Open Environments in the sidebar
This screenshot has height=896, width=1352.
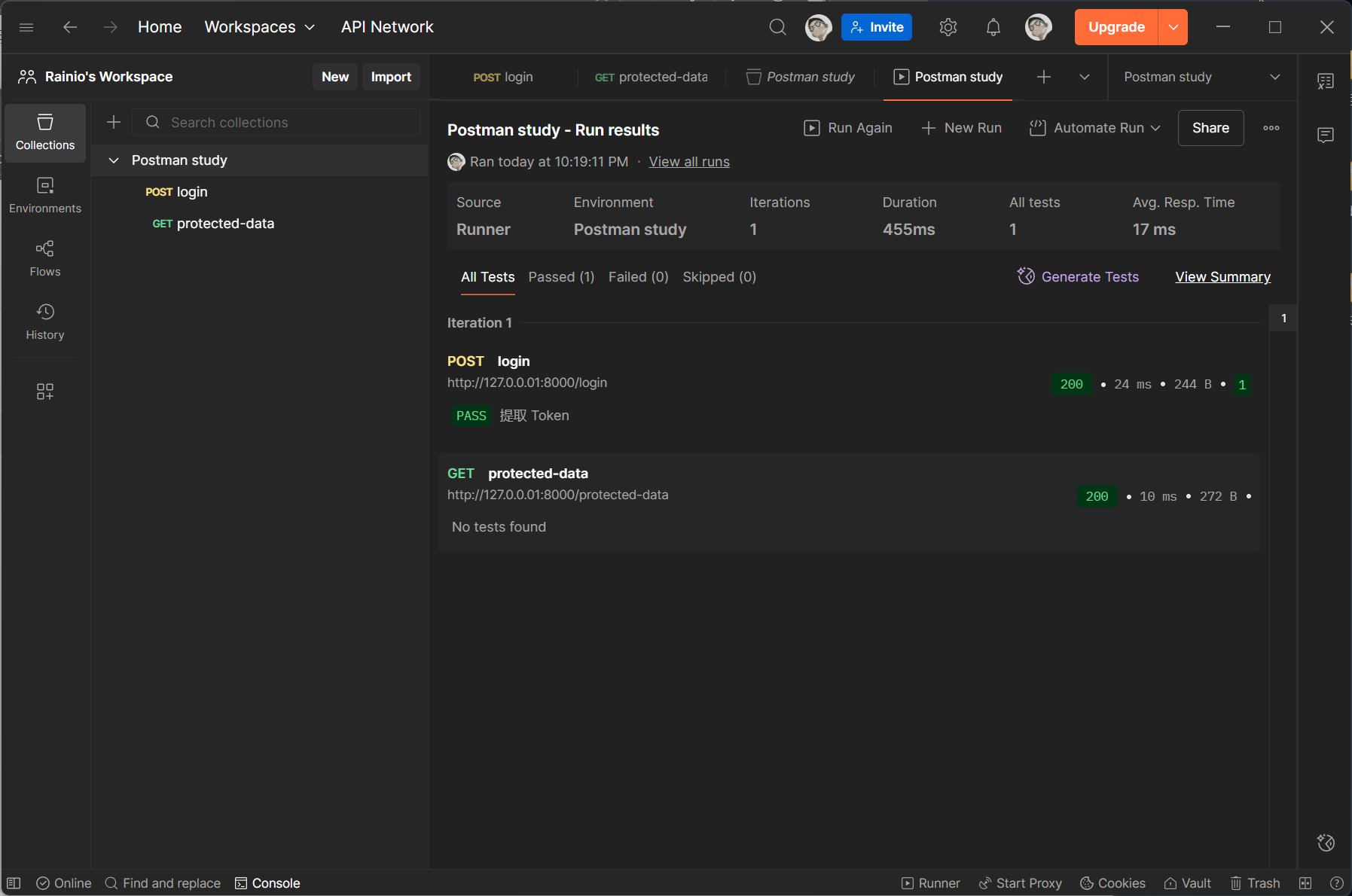45,196
